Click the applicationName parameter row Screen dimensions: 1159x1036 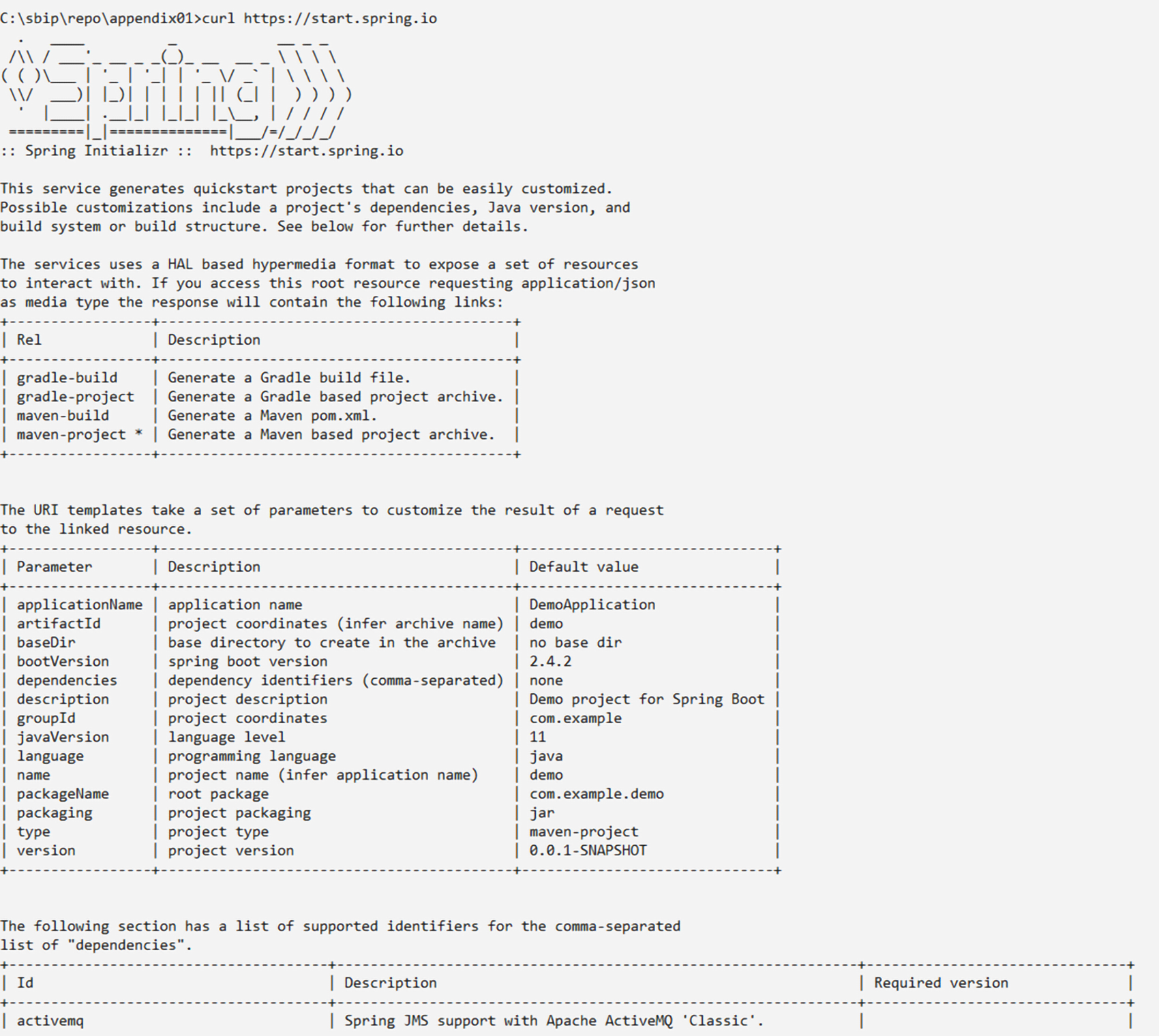pyautogui.click(x=80, y=604)
